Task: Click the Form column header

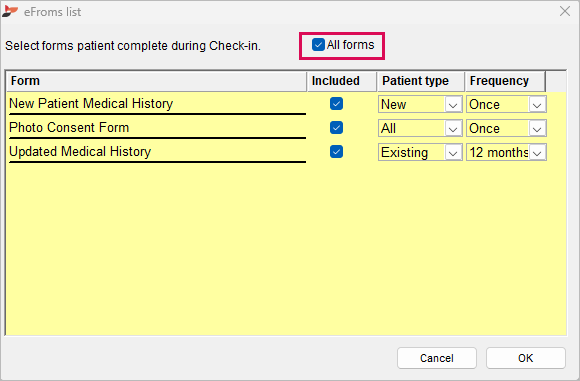Action: pos(156,81)
